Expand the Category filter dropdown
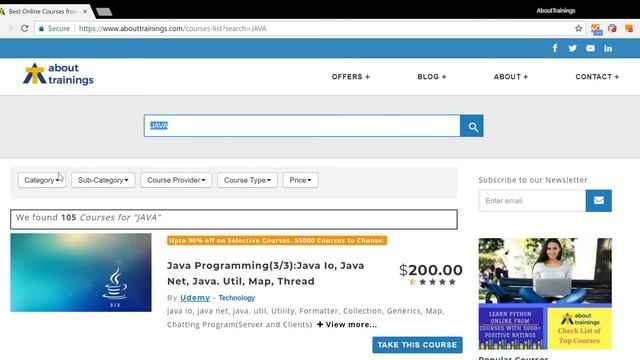640x360 pixels. click(x=42, y=180)
